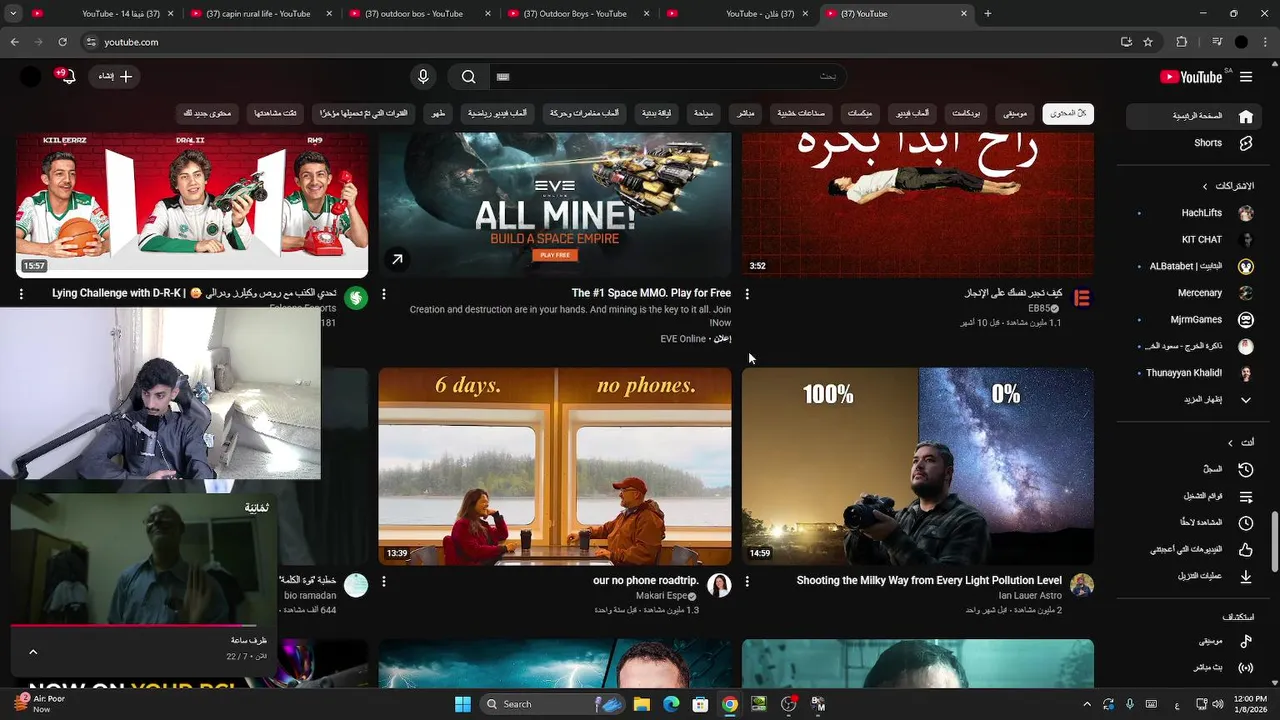Open Live under Explore in sidebar
This screenshot has width=1280, height=720.
click(1192, 668)
